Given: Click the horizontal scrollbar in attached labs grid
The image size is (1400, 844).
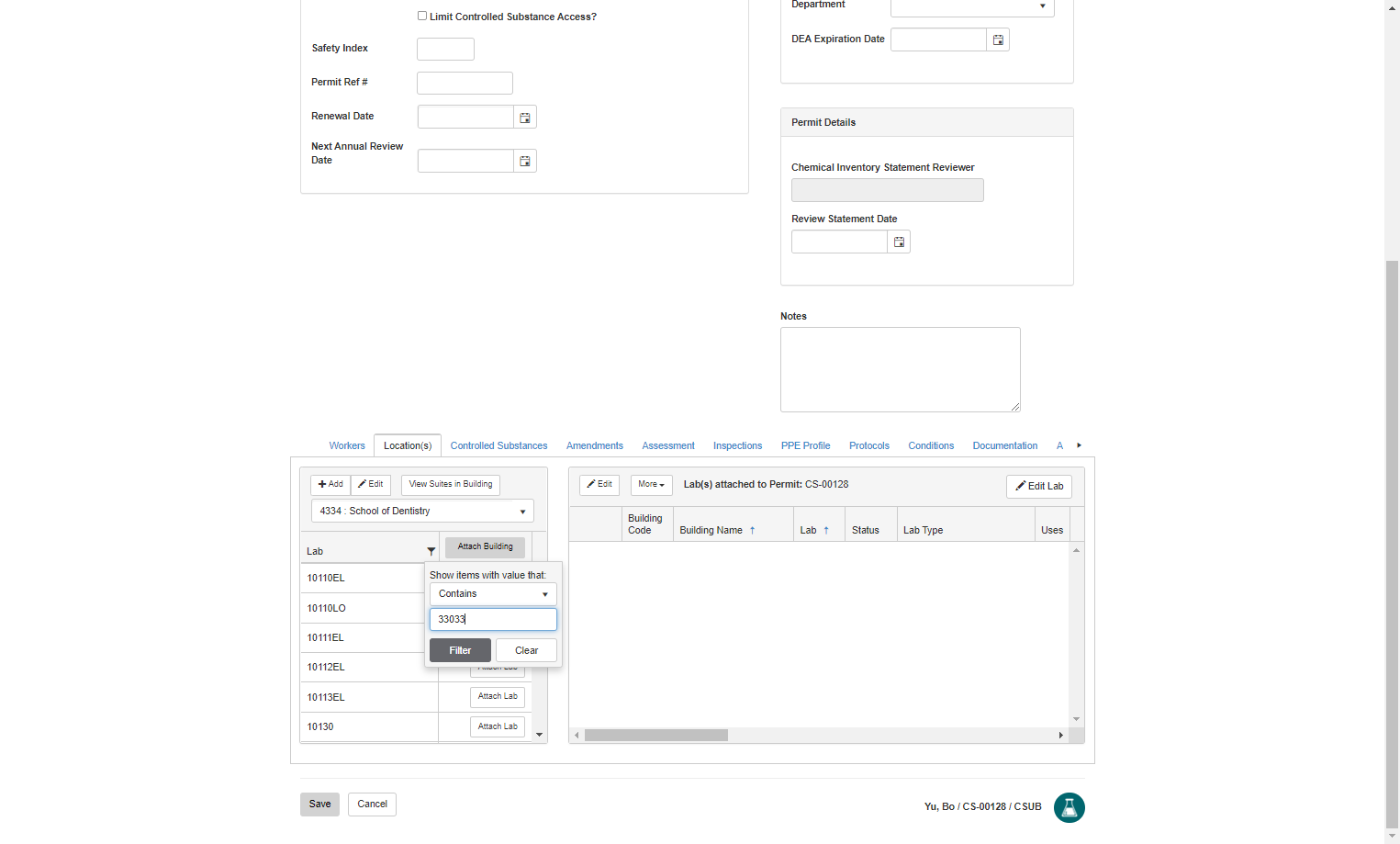Looking at the screenshot, I should point(656,736).
